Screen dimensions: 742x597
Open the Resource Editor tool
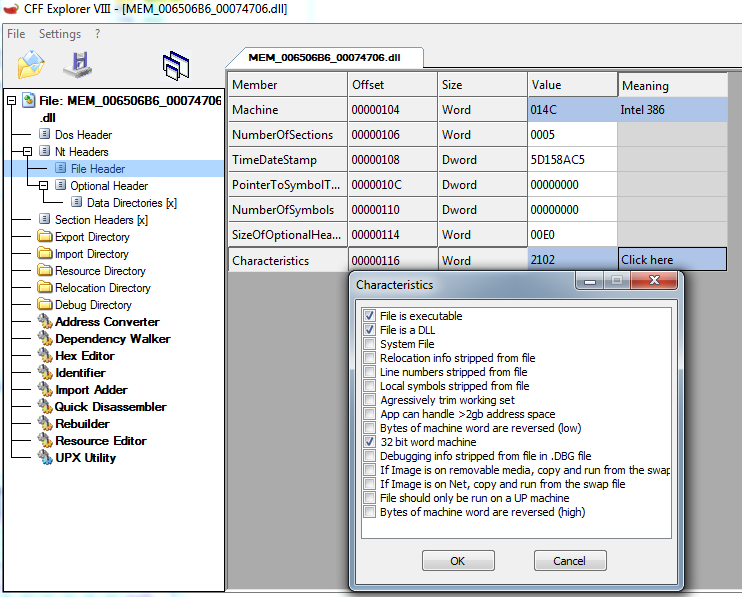[x=100, y=441]
